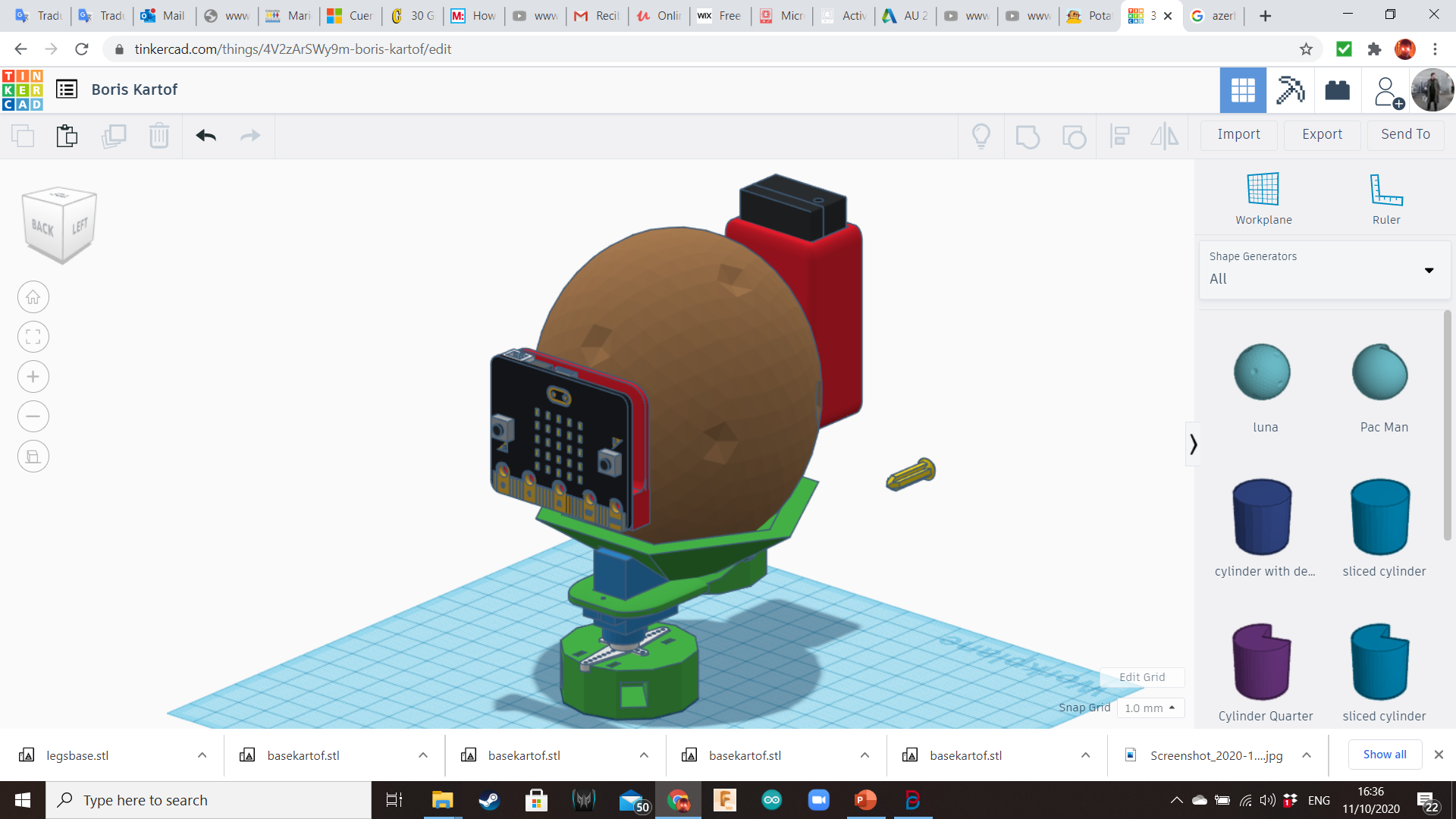Toggle perspective/orthographic view button
This screenshot has width=1456, height=819.
point(33,457)
